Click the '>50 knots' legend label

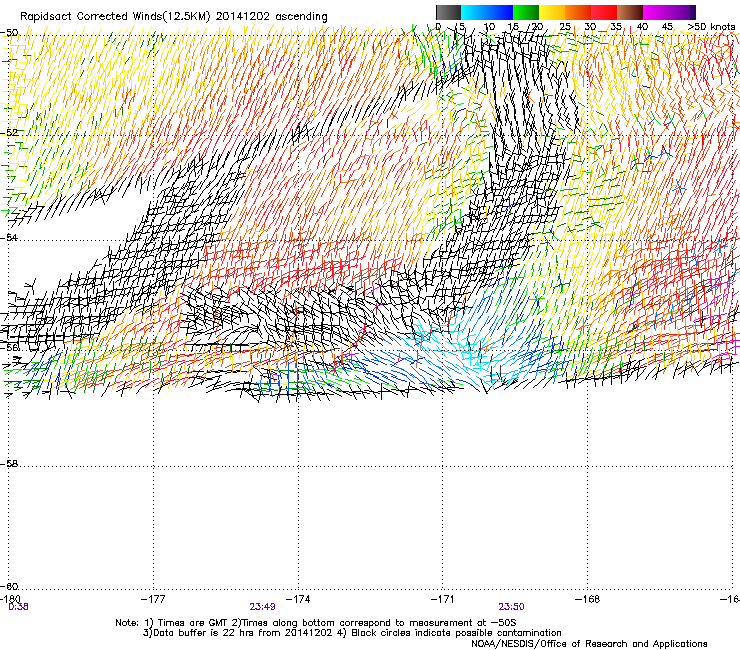(711, 27)
